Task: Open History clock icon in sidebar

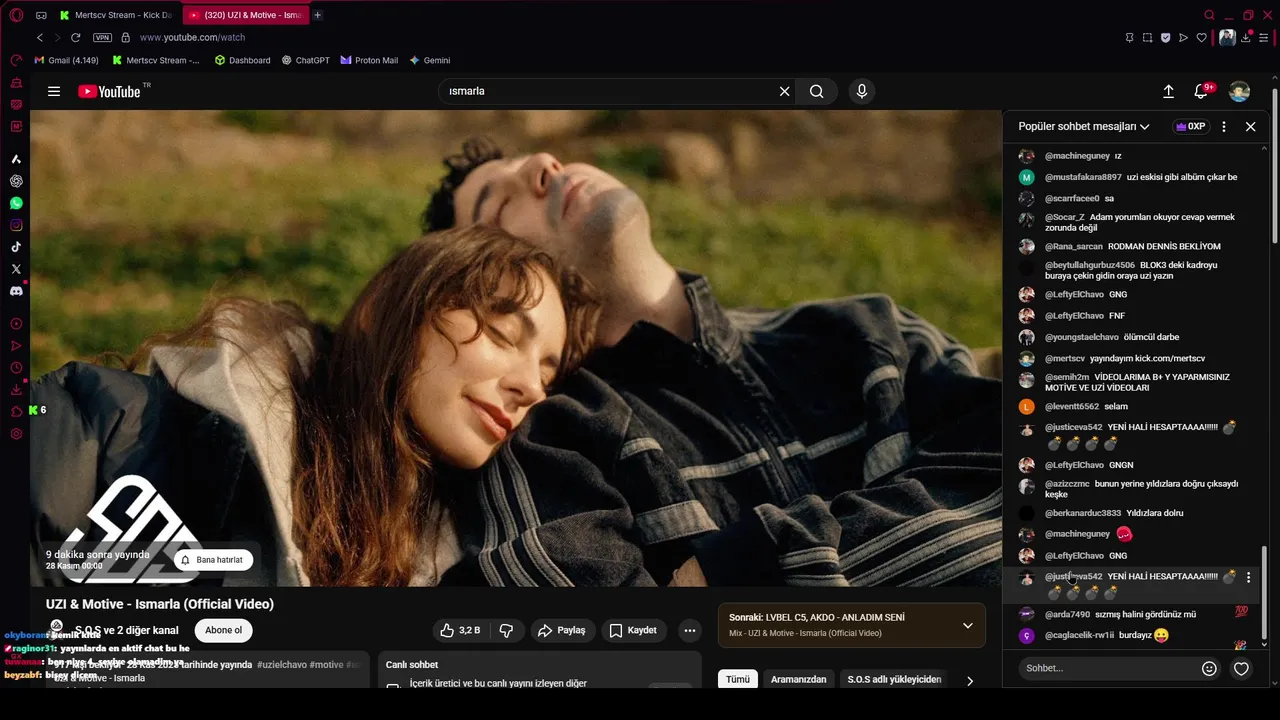Action: (x=16, y=368)
